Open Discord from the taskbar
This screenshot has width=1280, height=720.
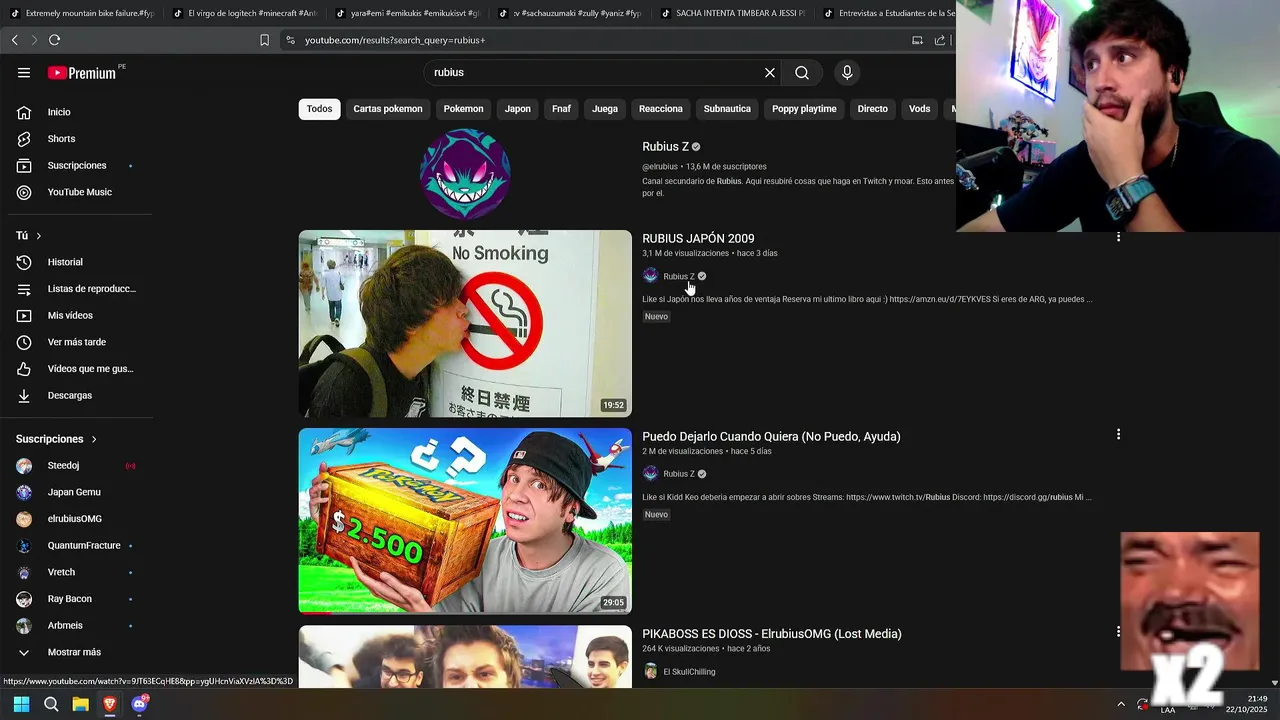pos(139,704)
